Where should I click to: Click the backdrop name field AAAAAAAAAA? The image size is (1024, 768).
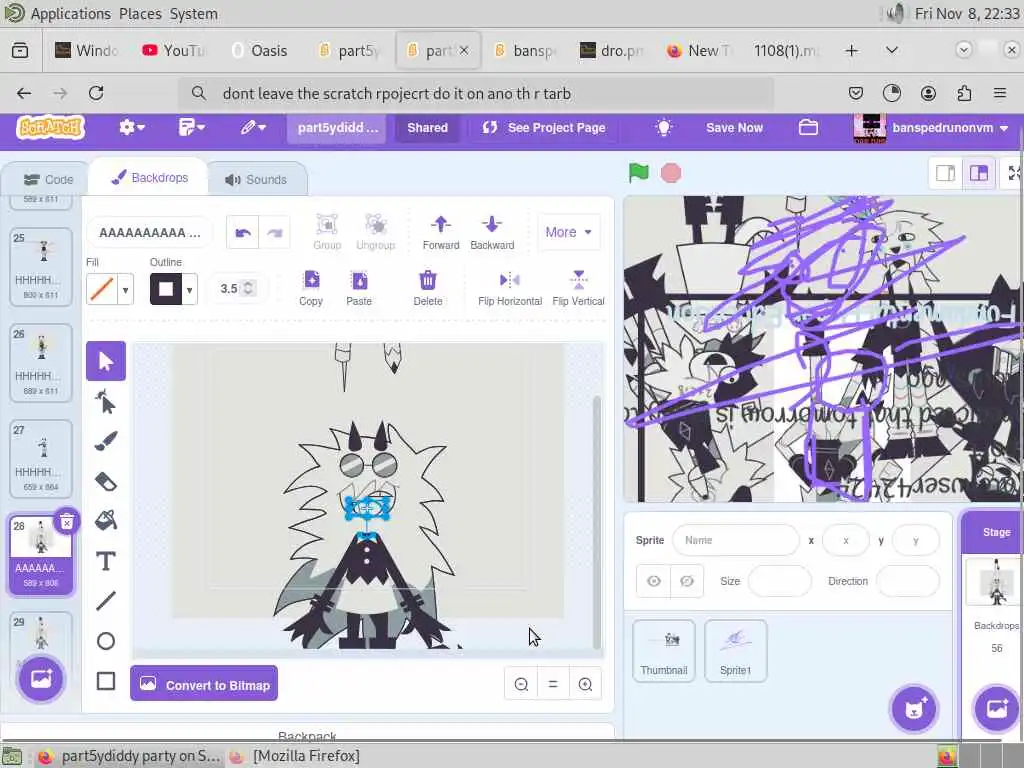pos(149,232)
